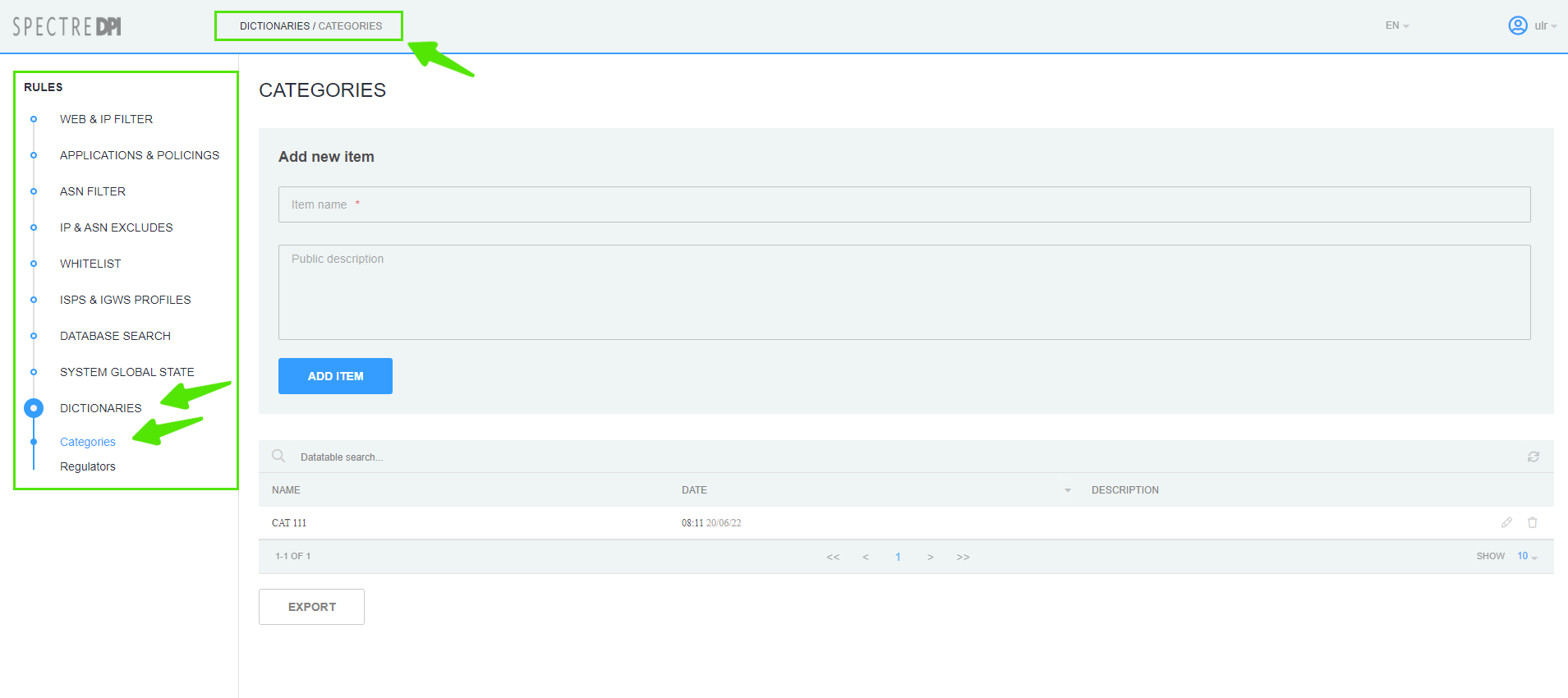The height and width of the screenshot is (698, 1568).
Task: Open the EN language dropdown
Action: click(x=1396, y=25)
